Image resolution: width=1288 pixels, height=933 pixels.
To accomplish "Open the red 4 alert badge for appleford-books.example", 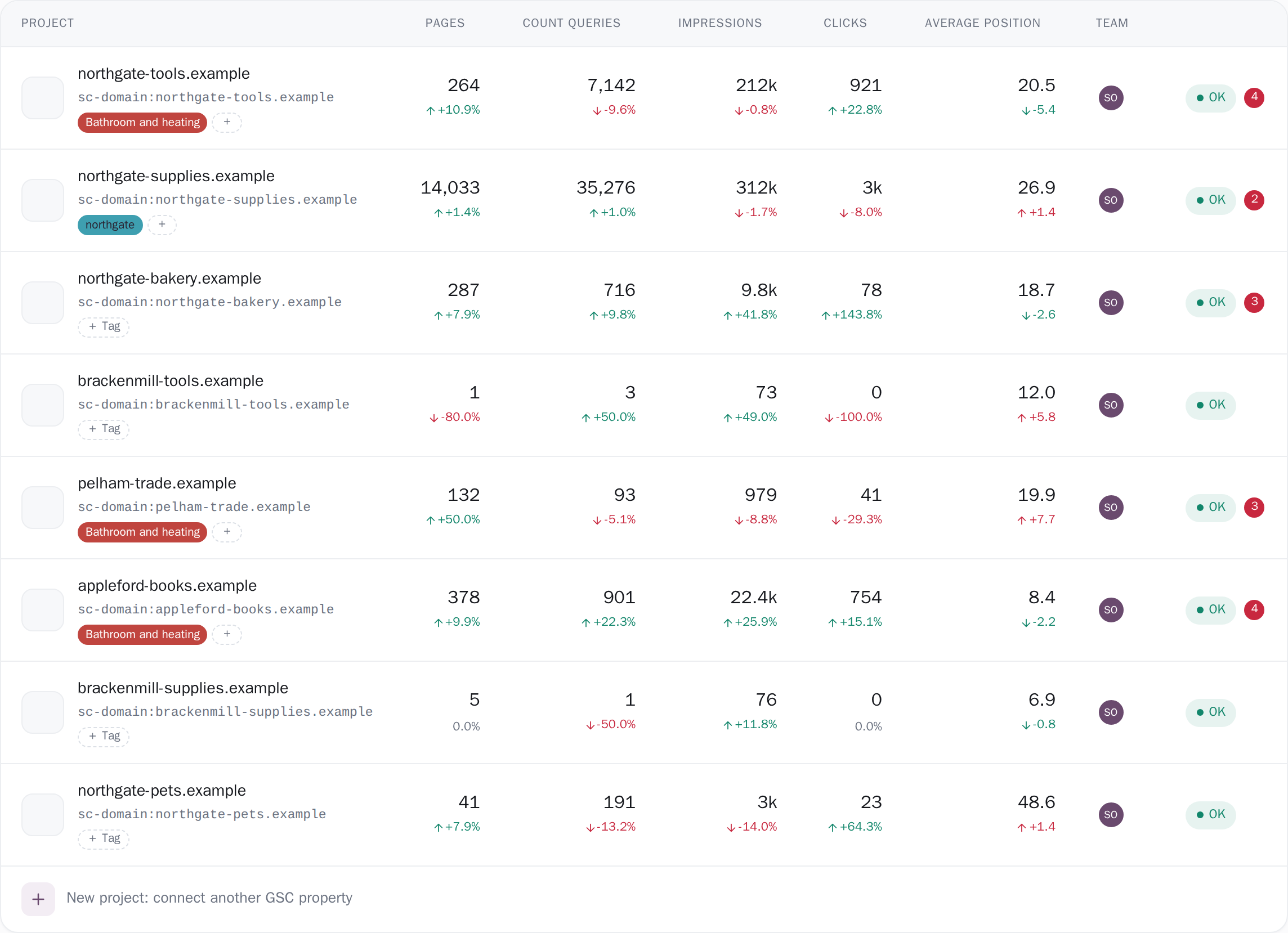I will click(1254, 609).
